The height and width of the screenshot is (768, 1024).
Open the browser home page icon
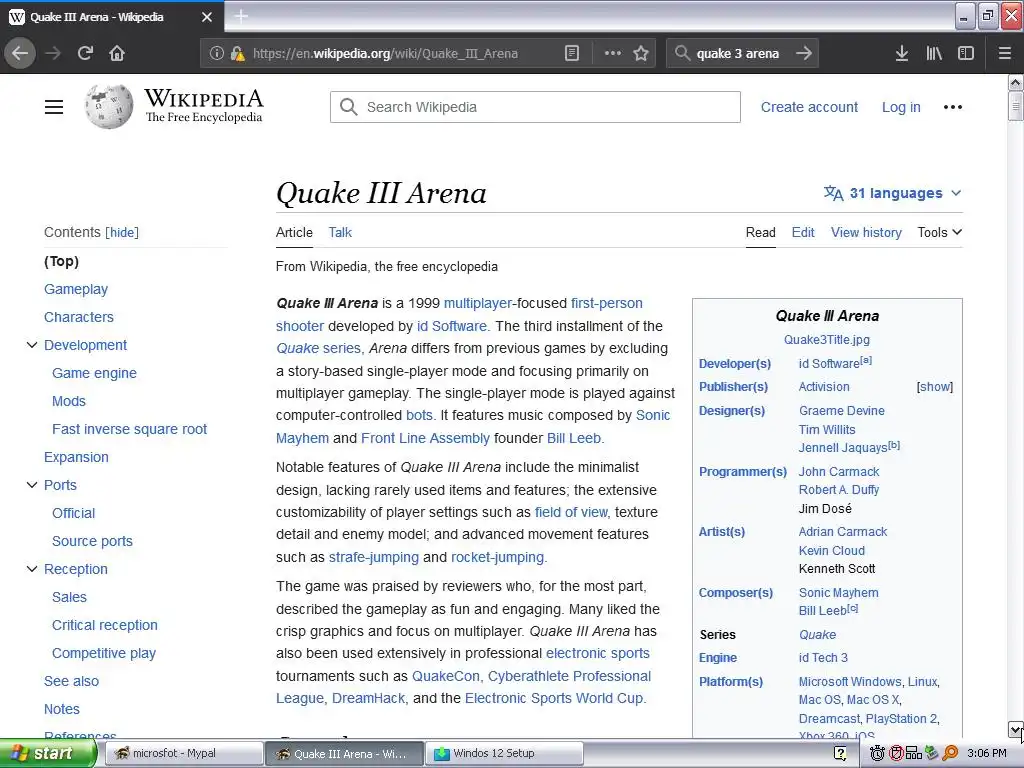tap(117, 53)
